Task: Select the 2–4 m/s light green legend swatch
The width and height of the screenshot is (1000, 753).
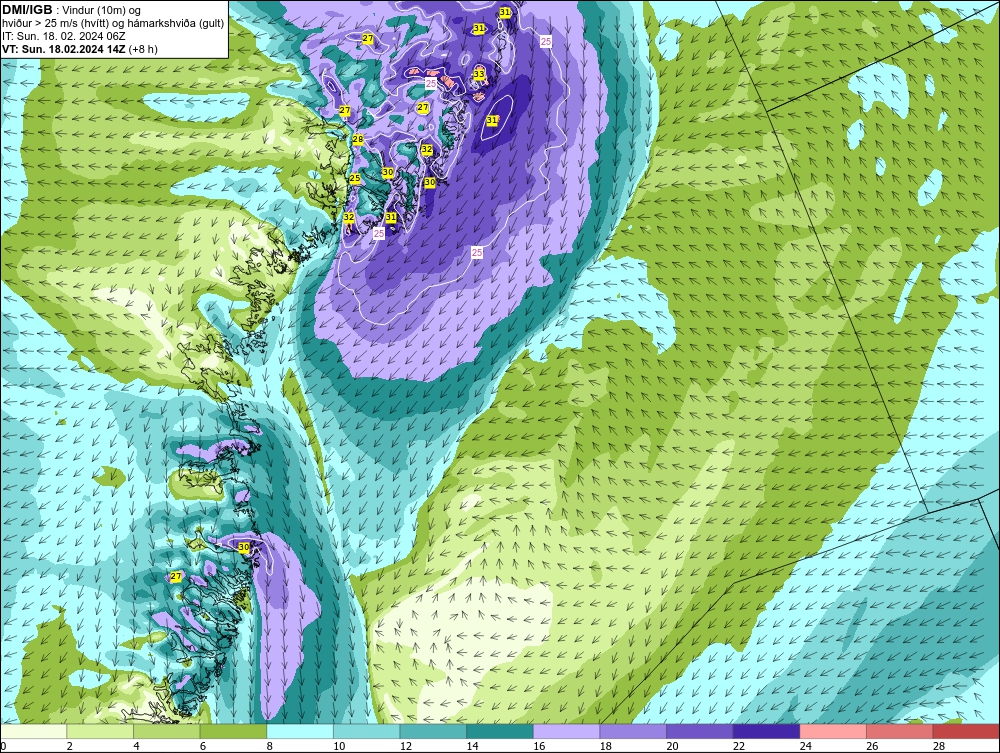Action: [99, 731]
